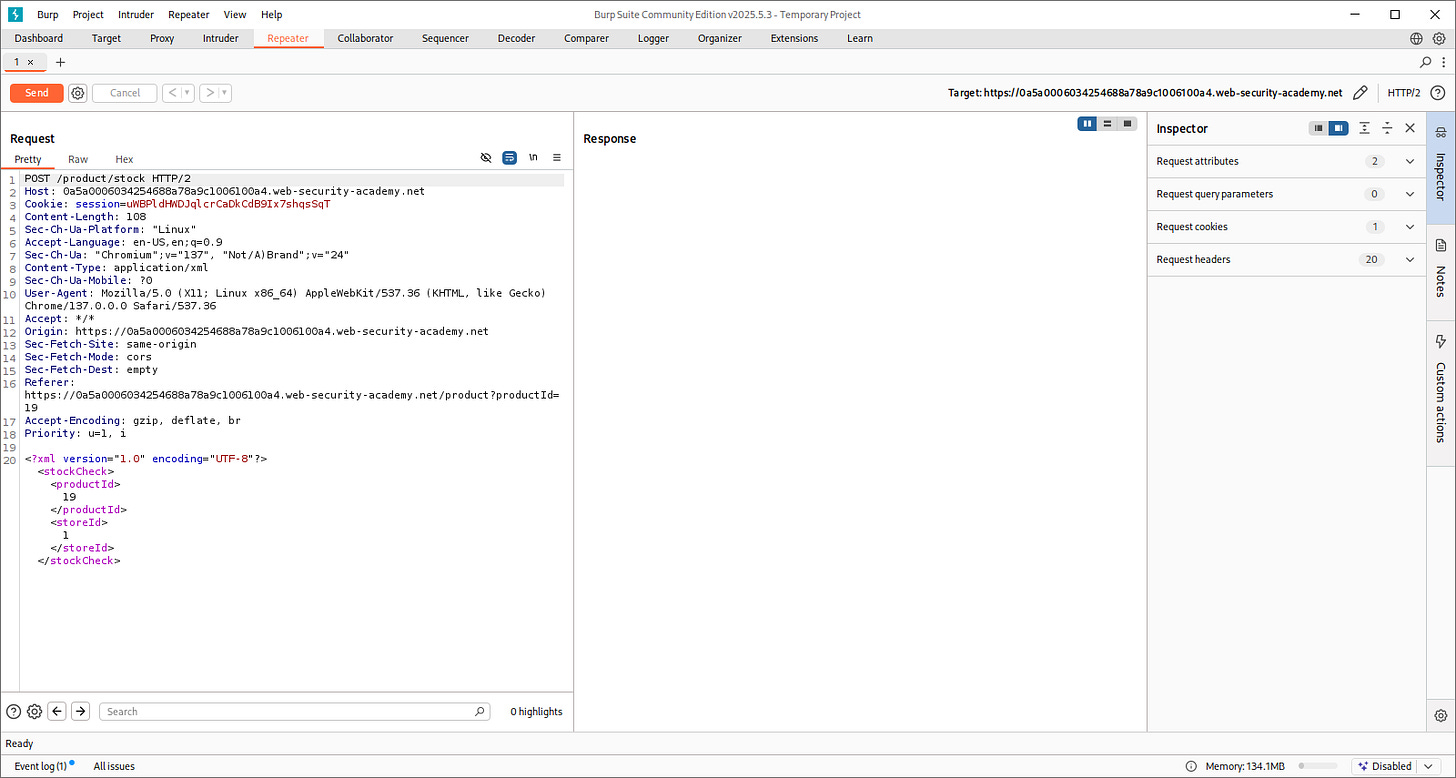Open the history back dropdown arrow

point(187,93)
